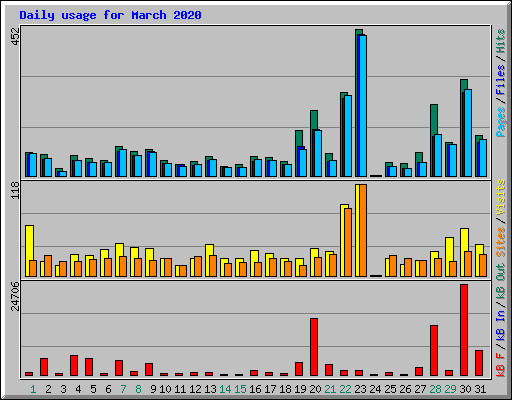Click the day 31 red kB bar
This screenshot has width=512, height=400.
[x=479, y=363]
